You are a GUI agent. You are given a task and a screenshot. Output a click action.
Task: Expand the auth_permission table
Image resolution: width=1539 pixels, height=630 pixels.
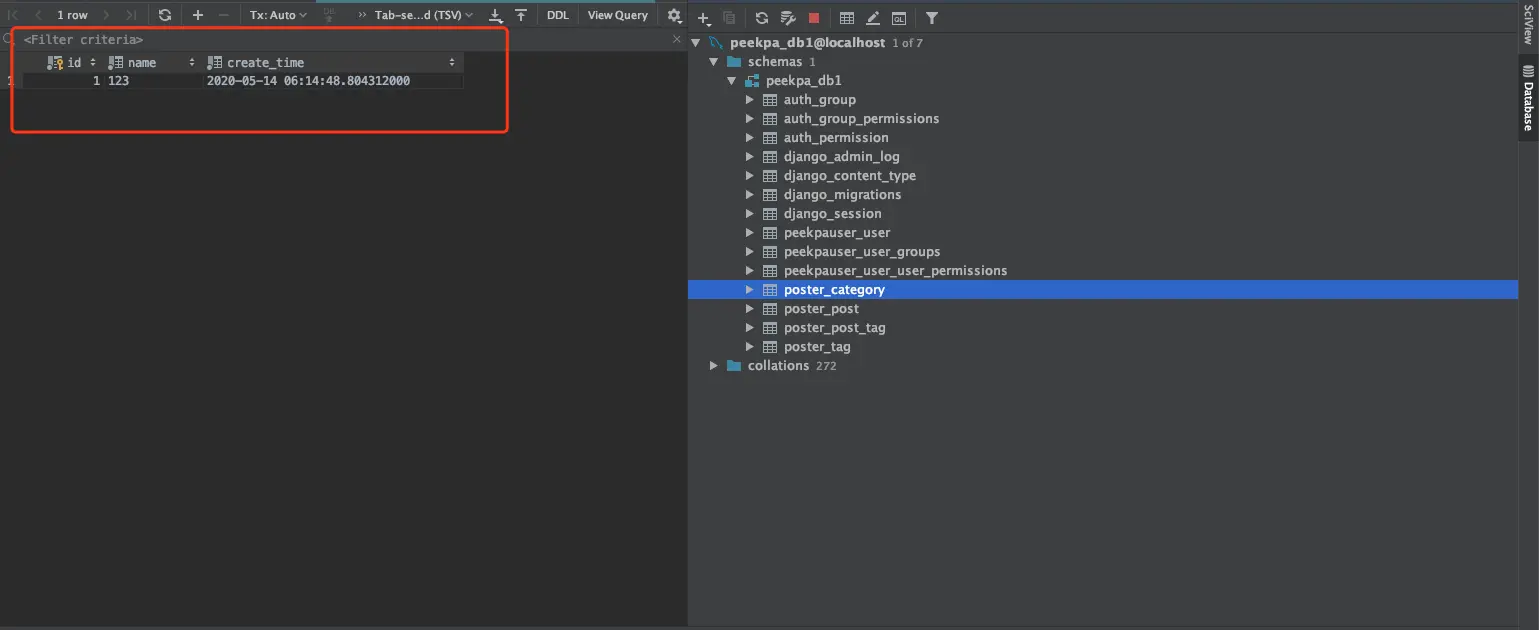coord(751,138)
